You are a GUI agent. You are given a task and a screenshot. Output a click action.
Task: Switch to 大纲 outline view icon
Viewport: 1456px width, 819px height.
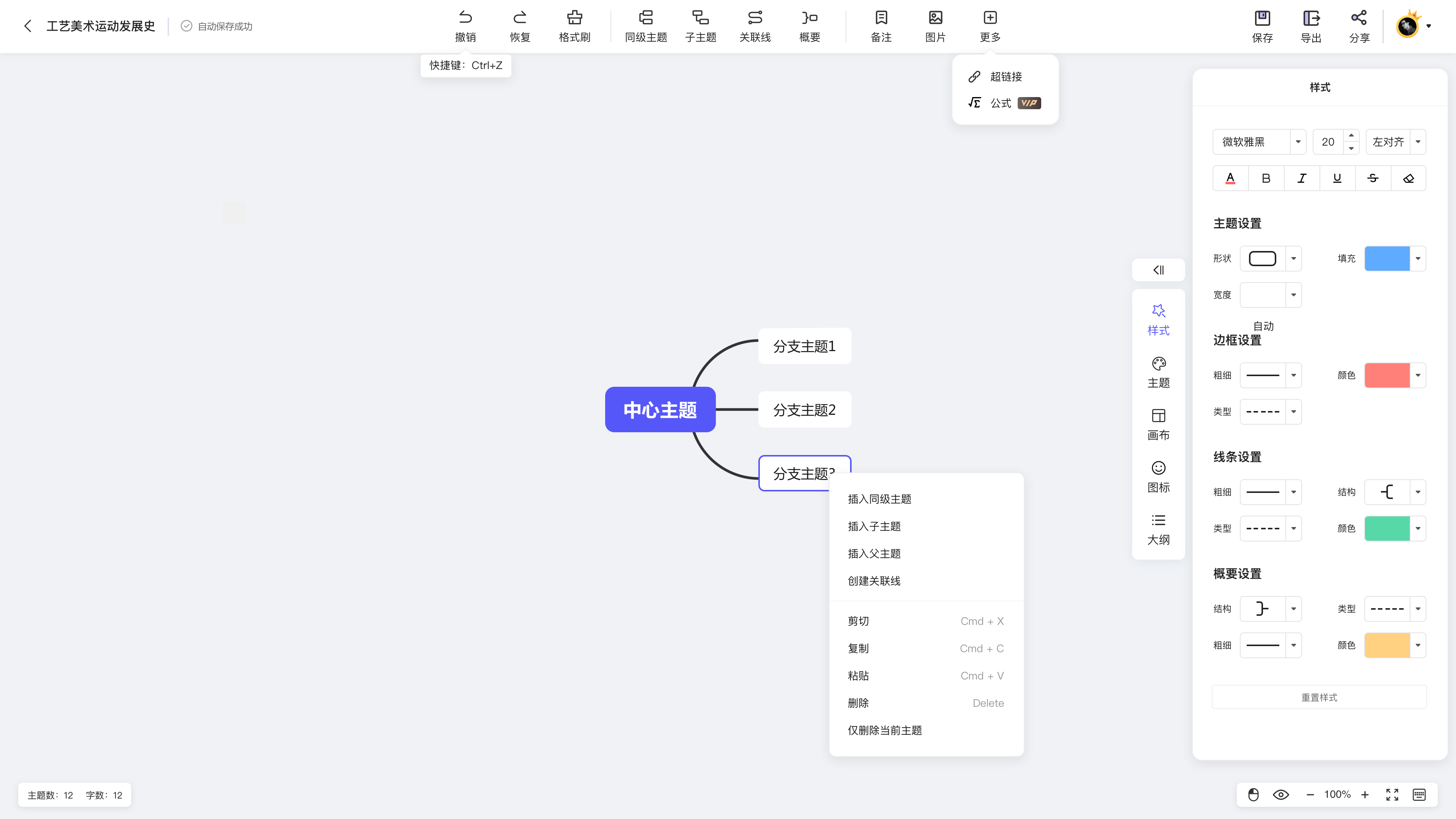point(1158,529)
